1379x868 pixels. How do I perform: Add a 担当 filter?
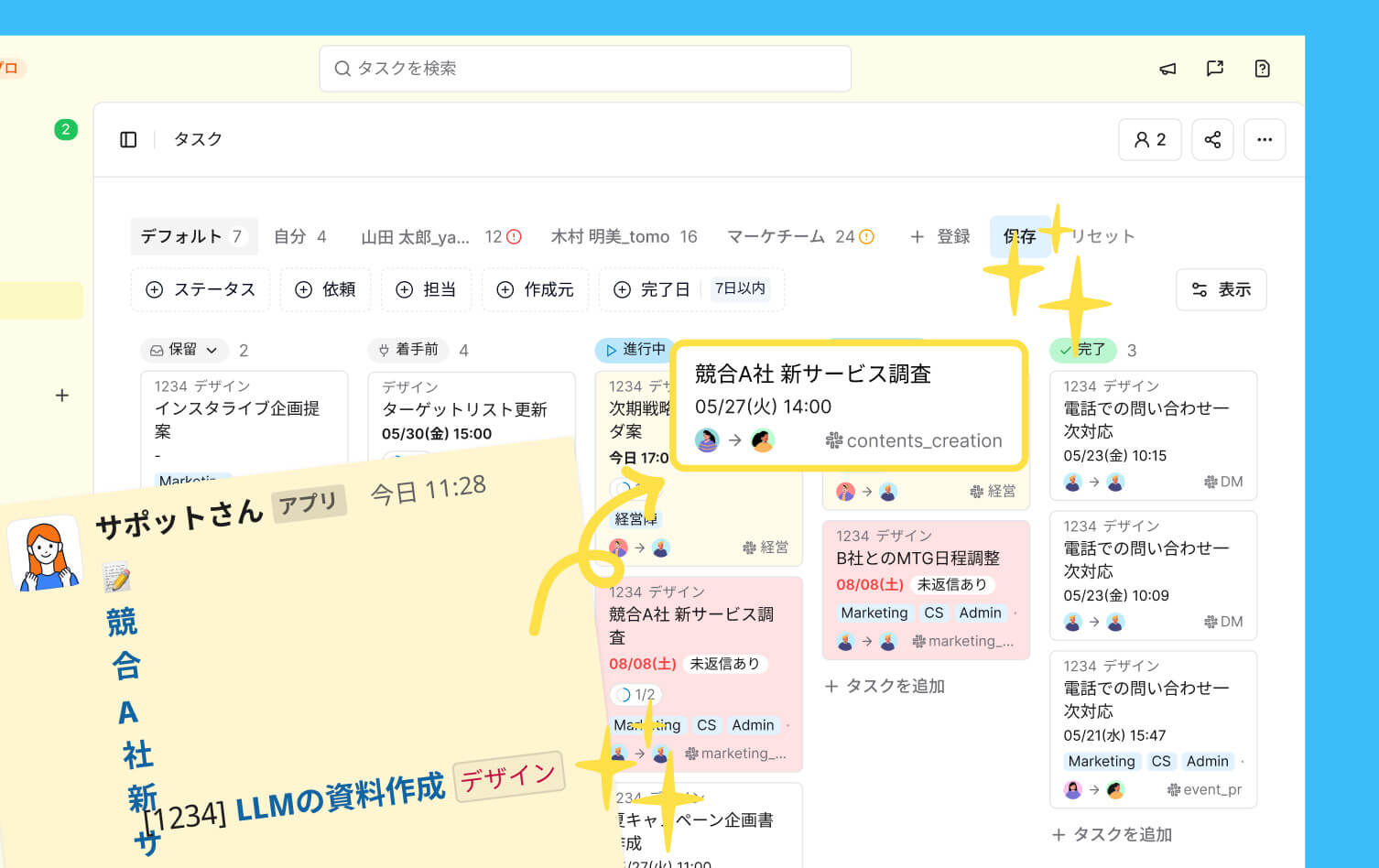(426, 289)
